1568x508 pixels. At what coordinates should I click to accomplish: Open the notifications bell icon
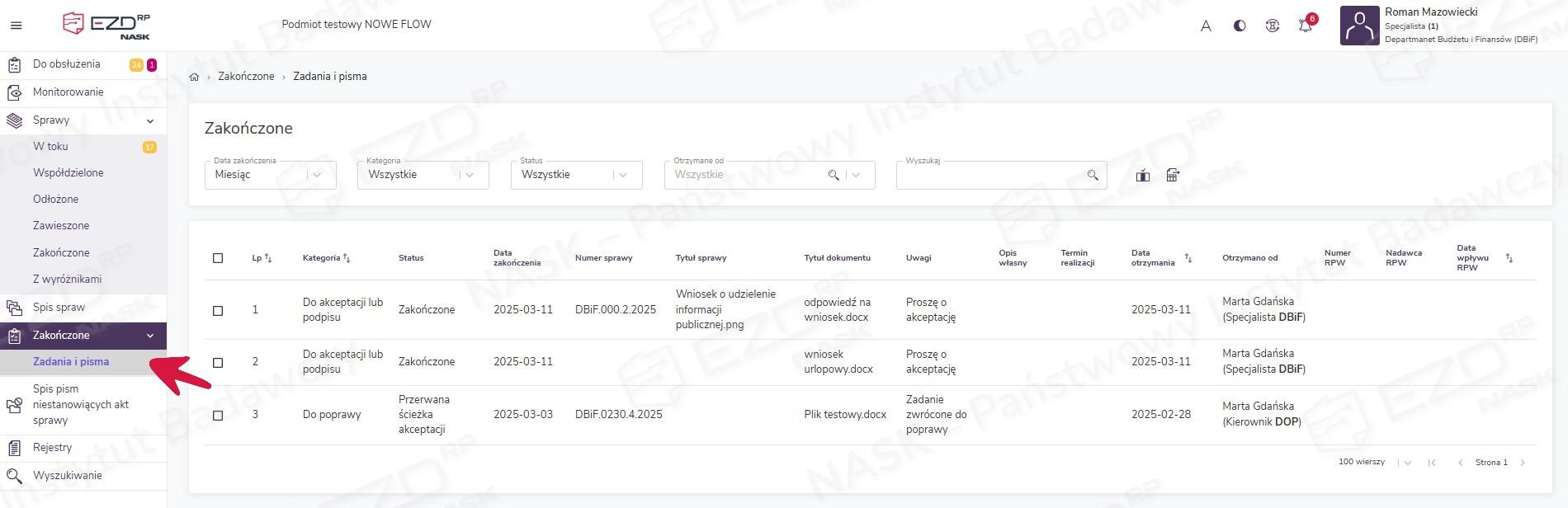pos(1305,26)
